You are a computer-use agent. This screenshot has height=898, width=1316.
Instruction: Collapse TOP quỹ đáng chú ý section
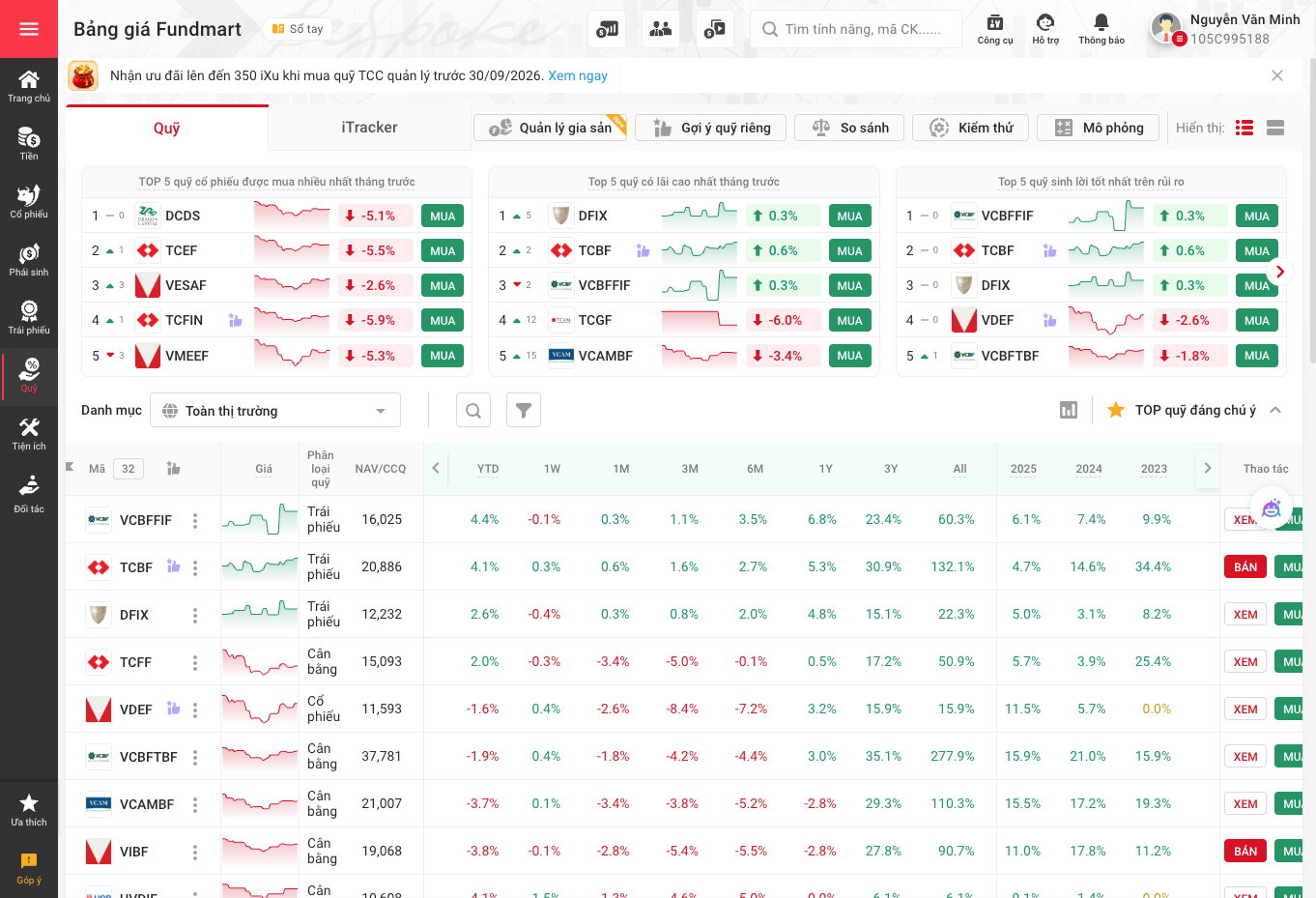(1275, 410)
